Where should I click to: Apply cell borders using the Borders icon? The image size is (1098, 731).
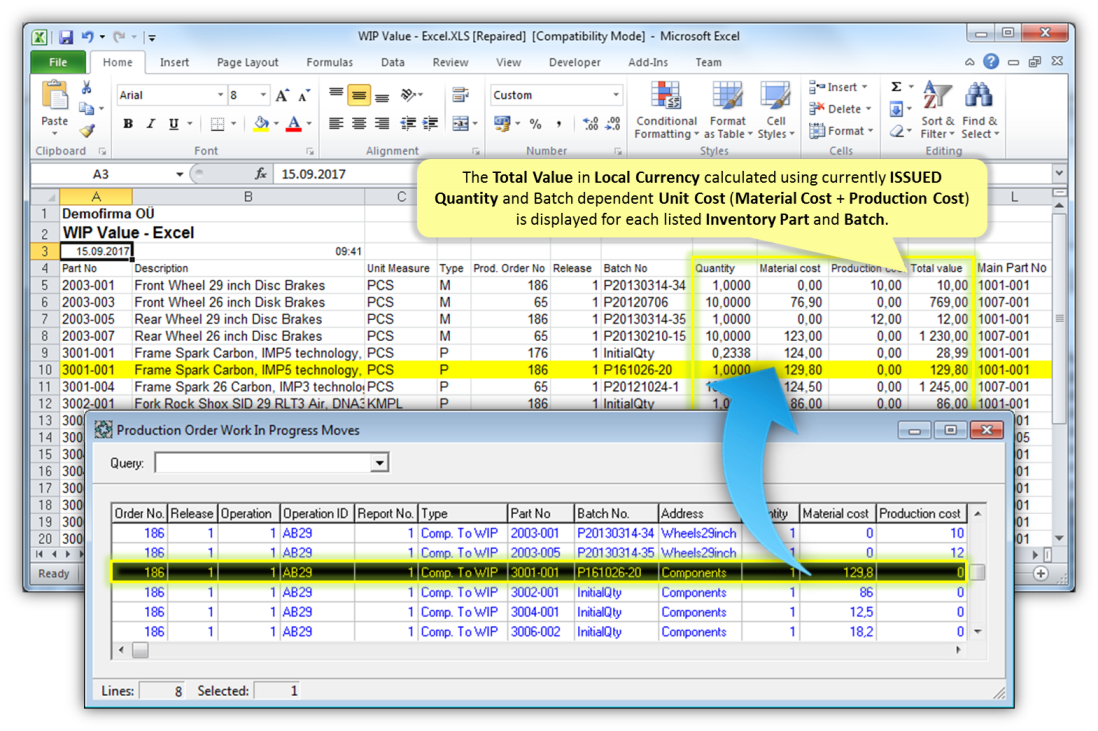(218, 124)
